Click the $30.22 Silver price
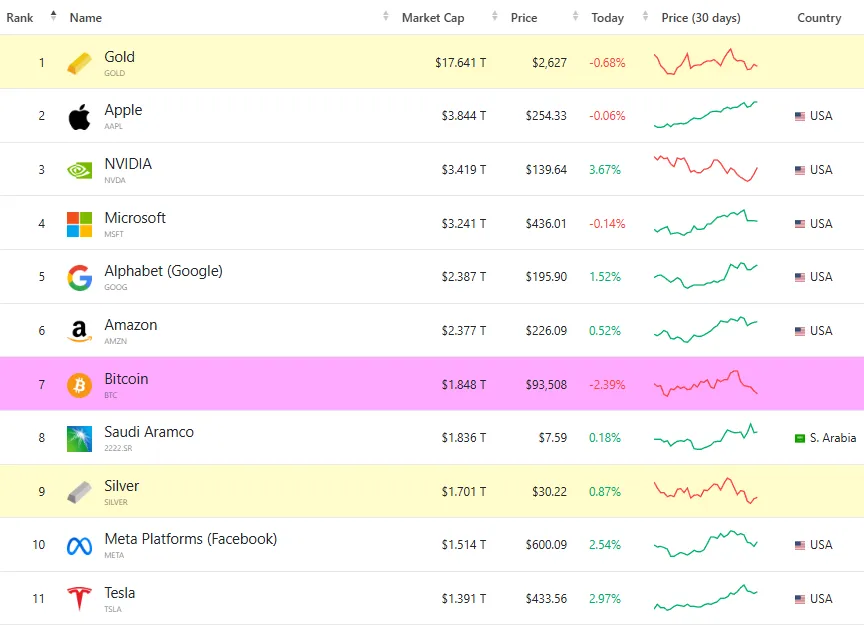Viewport: 864px width, 626px height. (x=549, y=492)
